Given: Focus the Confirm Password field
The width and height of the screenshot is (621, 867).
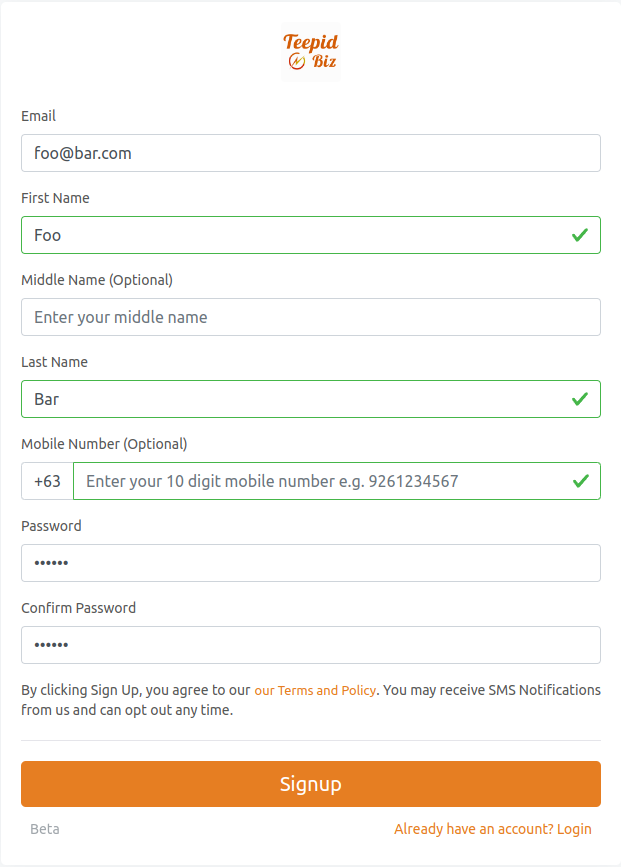Looking at the screenshot, I should click(310, 645).
